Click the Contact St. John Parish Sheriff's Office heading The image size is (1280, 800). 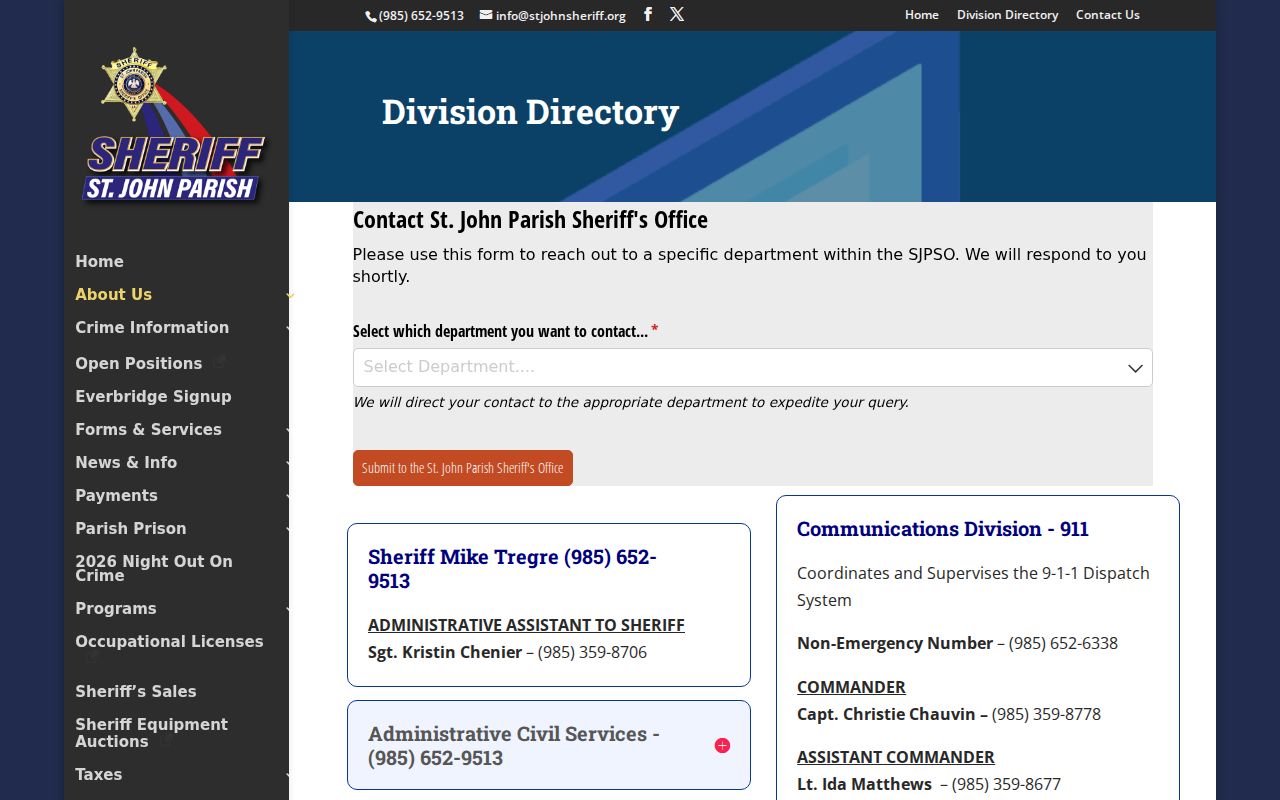point(530,220)
